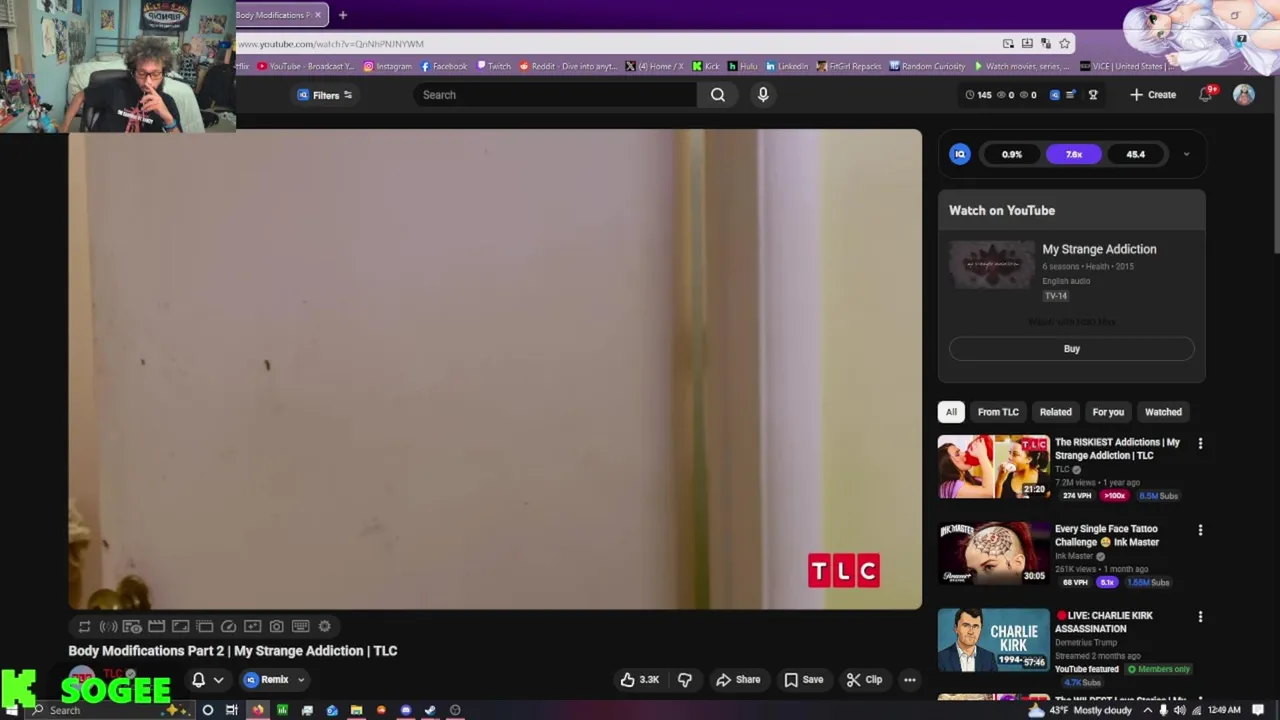Click the trophy icon in the header
Image resolution: width=1280 pixels, height=720 pixels.
1093,95
